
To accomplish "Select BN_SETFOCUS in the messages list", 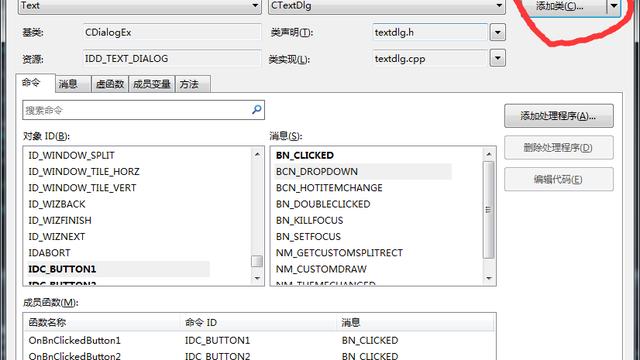I will pyautogui.click(x=308, y=237).
